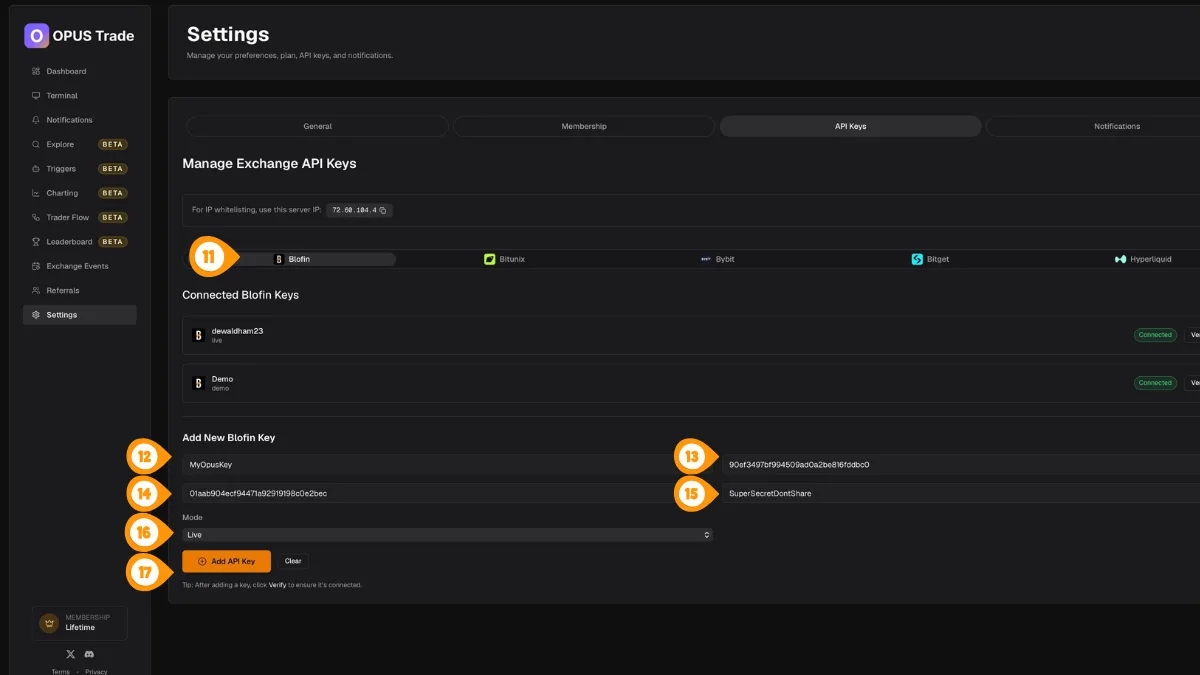The image size is (1200, 675).
Task: Click the Bybit exchange logo icon
Action: (706, 259)
